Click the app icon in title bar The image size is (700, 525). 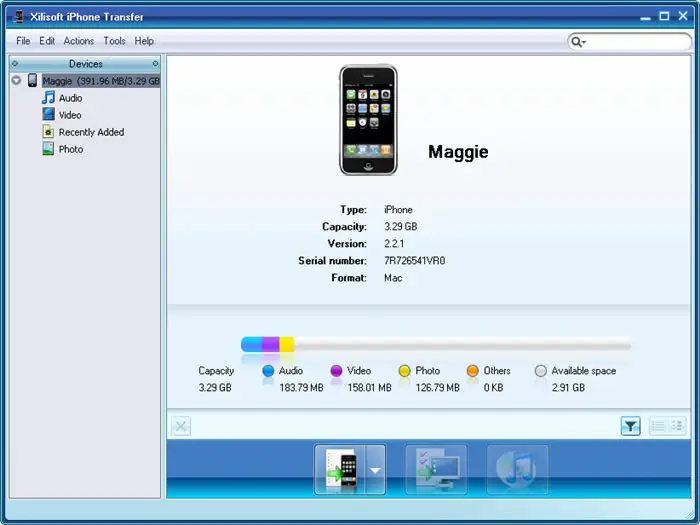point(19,17)
